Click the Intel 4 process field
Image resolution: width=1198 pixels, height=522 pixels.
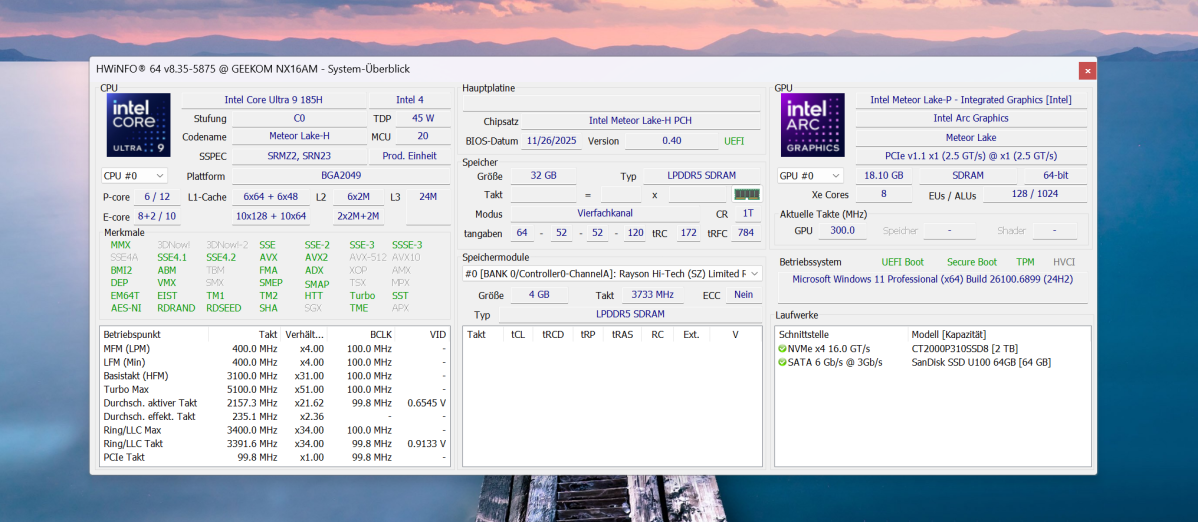[410, 100]
